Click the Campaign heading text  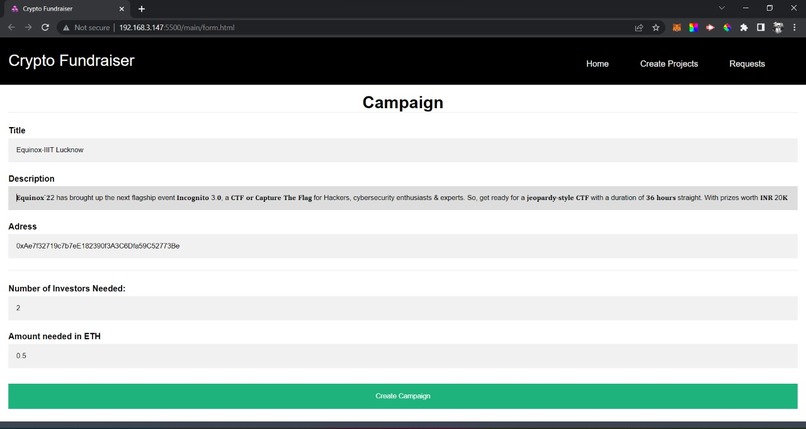coord(402,102)
